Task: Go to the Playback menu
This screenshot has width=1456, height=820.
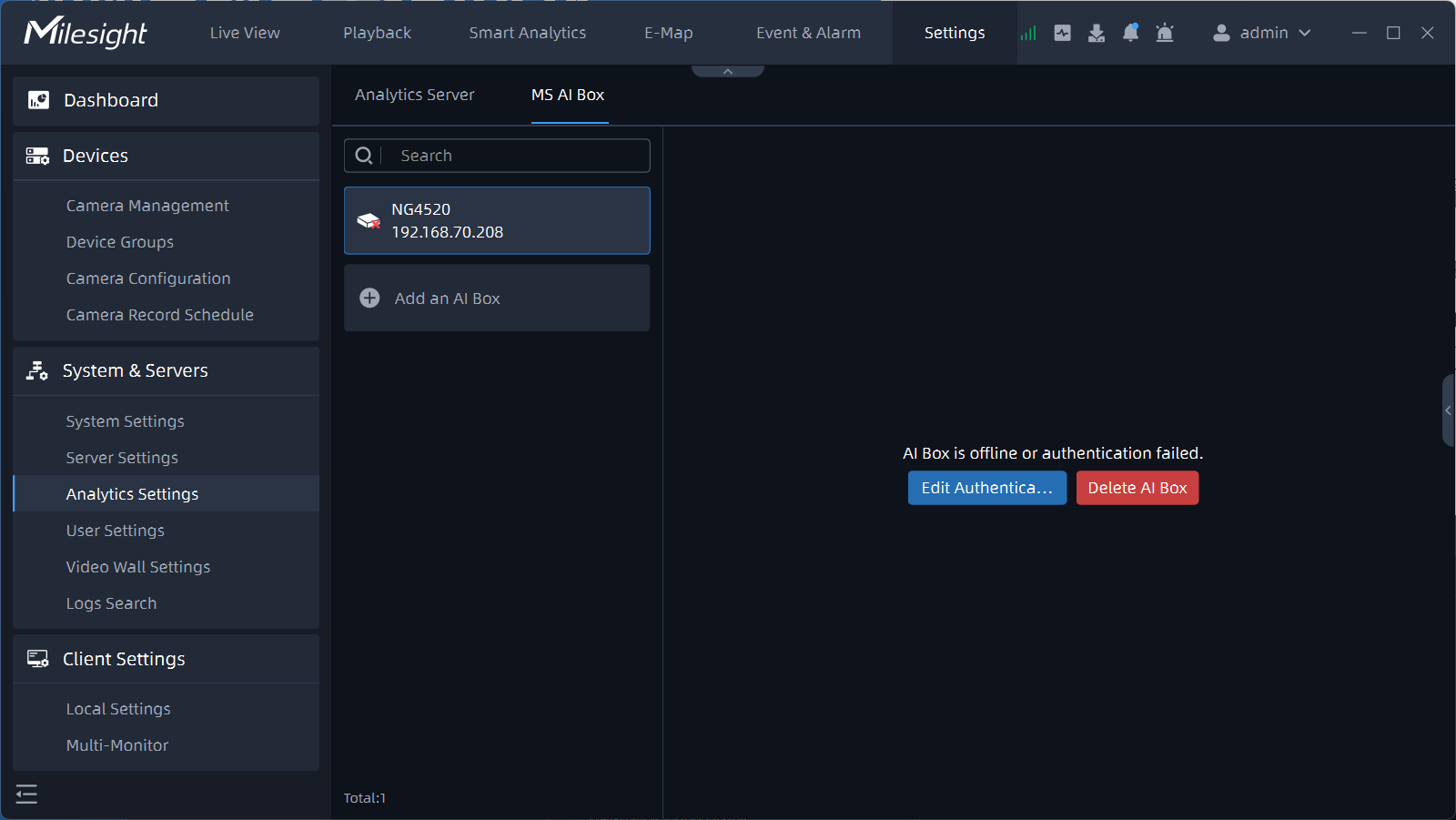Action: pos(377,33)
